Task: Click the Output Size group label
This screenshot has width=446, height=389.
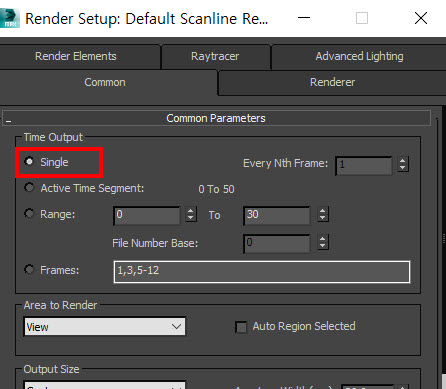Action: click(51, 369)
